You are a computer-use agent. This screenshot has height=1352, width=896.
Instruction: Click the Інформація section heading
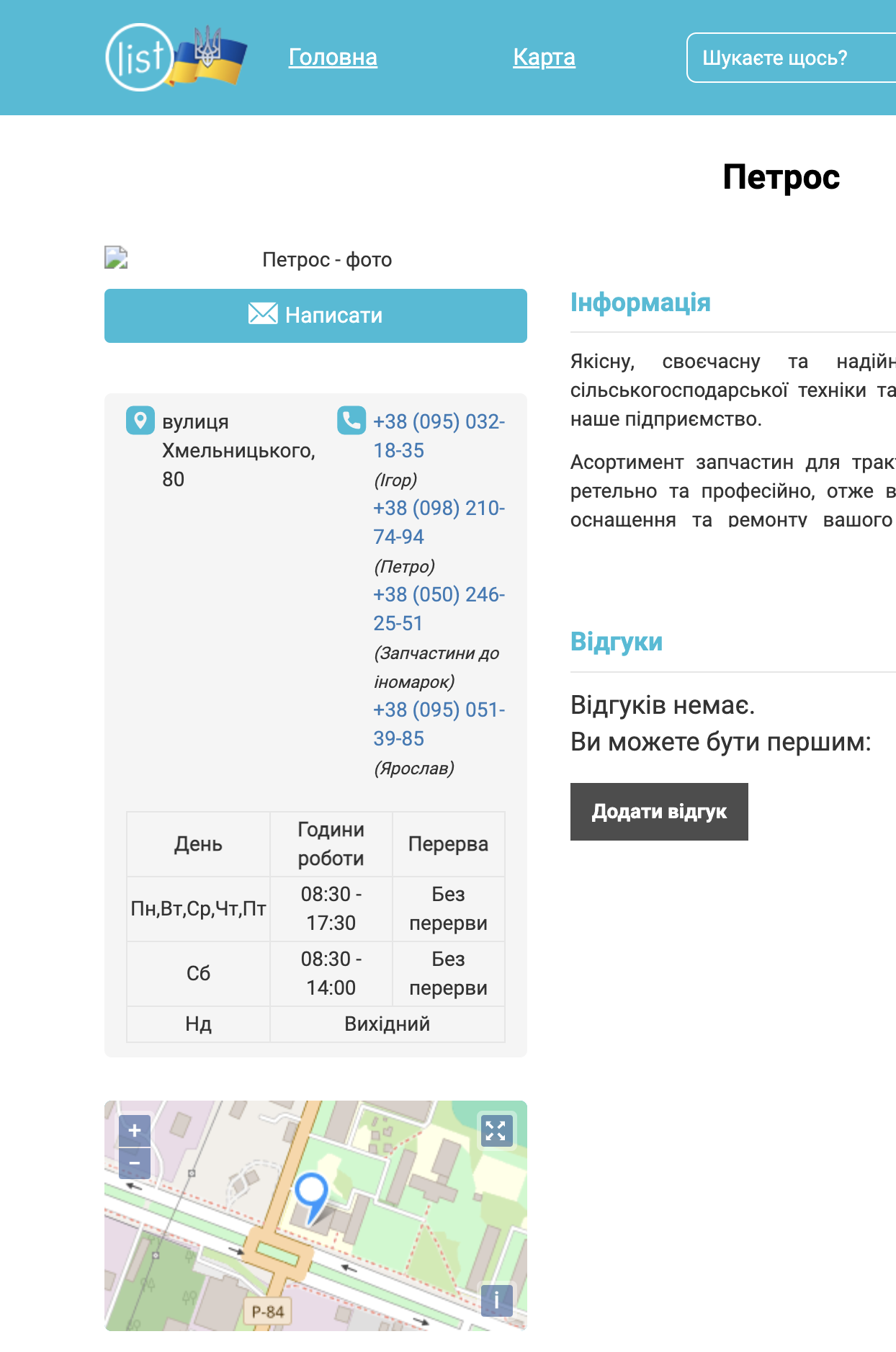640,303
